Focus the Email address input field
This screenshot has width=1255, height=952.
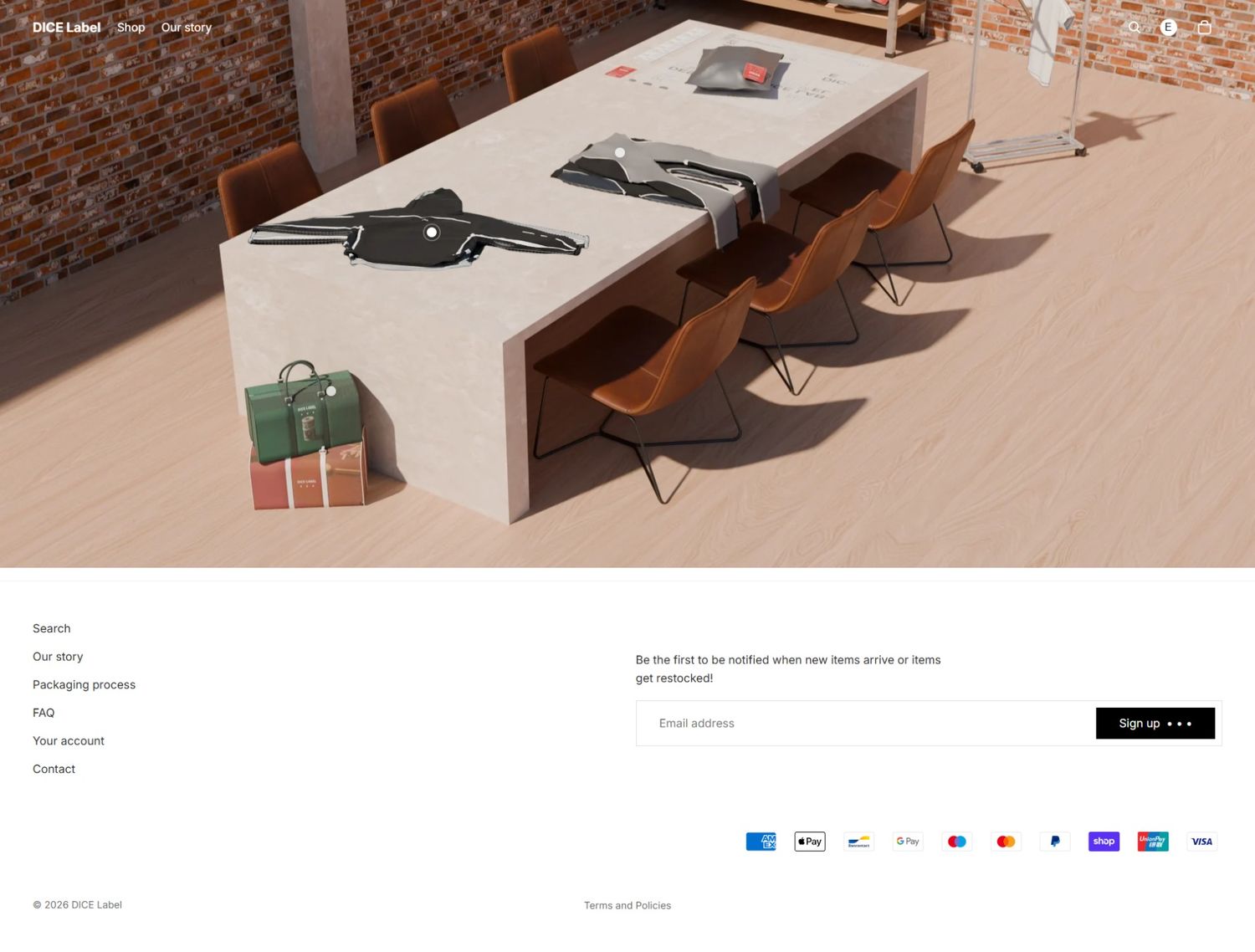[866, 724]
